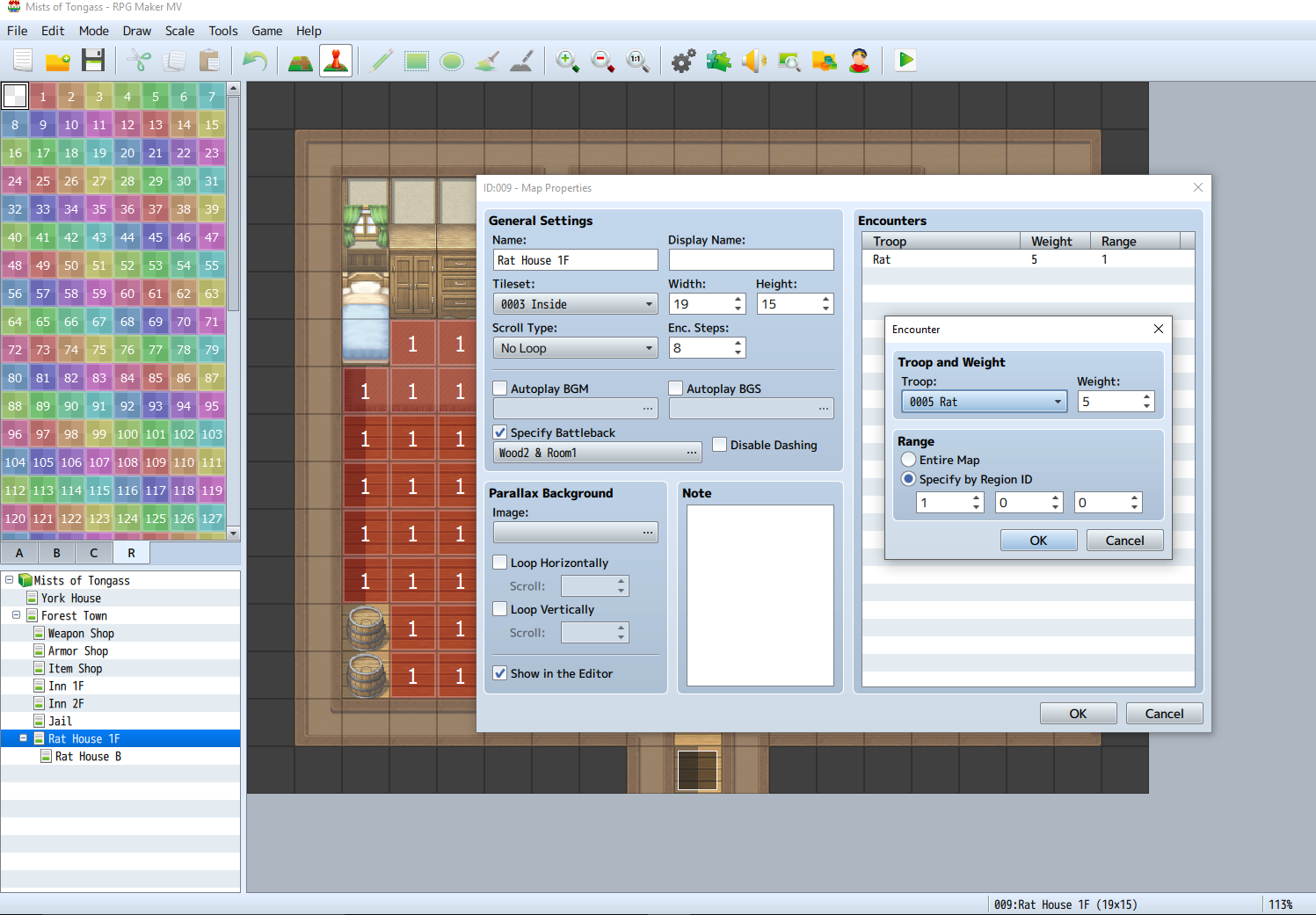Open the Database gear icon
Image resolution: width=1316 pixels, height=915 pixels.
coord(683,61)
